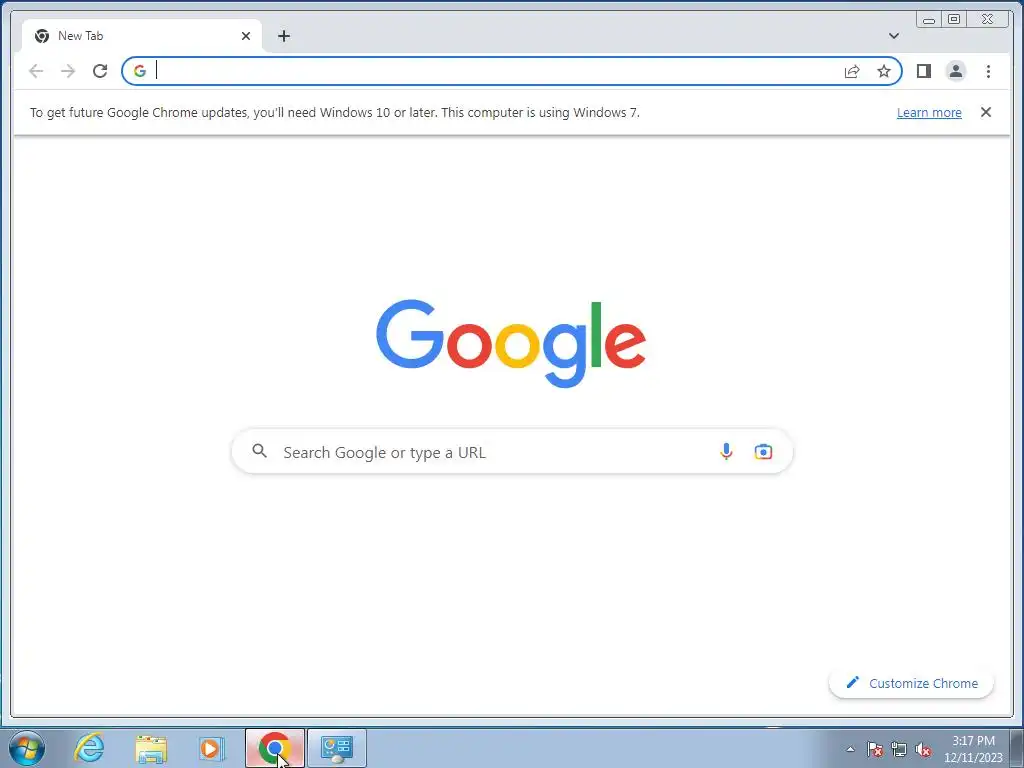Viewport: 1024px width, 768px height.
Task: Open the Learn more link
Action: coord(929,112)
